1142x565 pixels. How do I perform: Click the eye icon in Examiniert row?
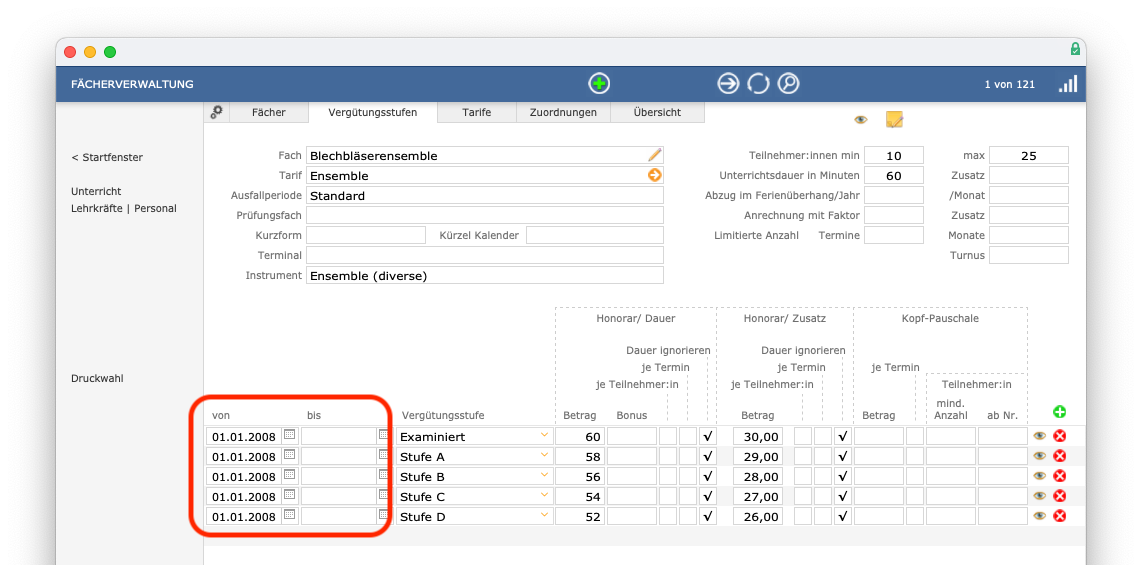(x=1039, y=436)
